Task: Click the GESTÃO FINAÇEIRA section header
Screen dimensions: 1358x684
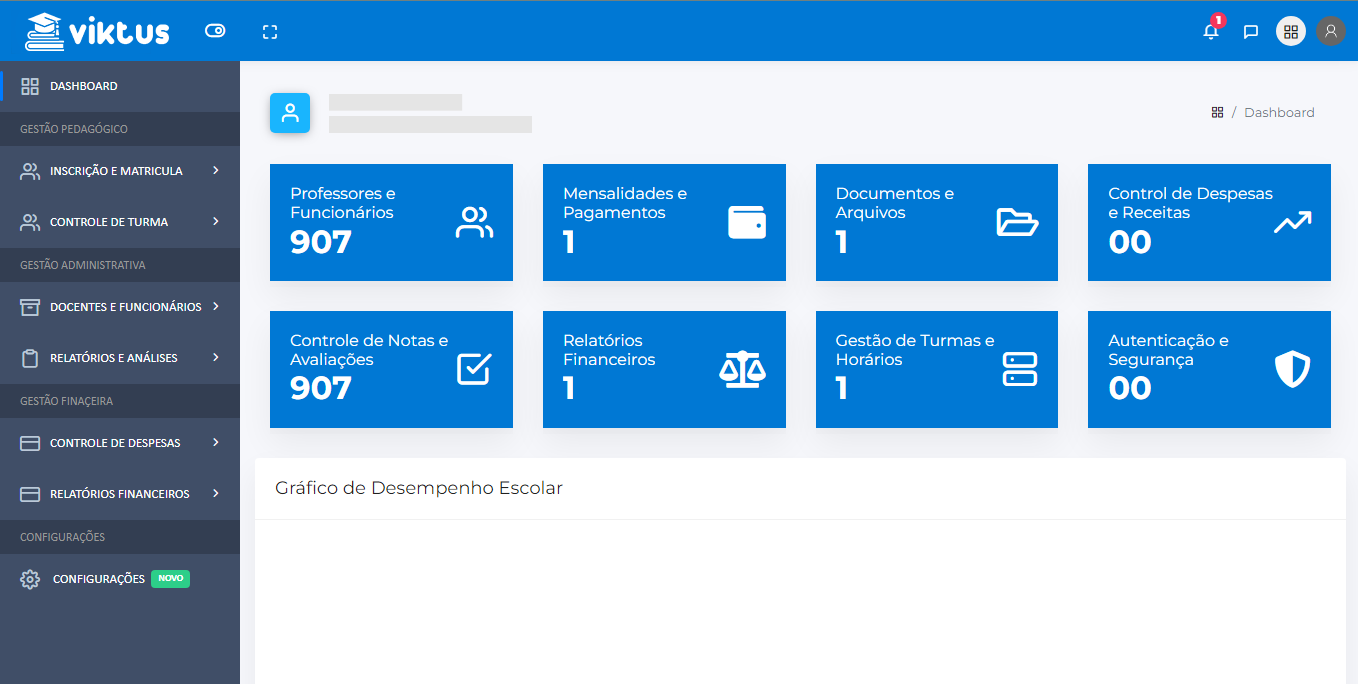Action: click(x=66, y=401)
